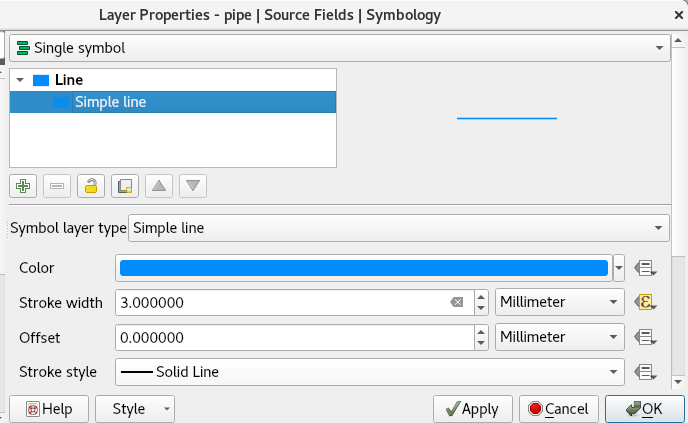Open the Style menu button
The height and width of the screenshot is (423, 688).
135,409
